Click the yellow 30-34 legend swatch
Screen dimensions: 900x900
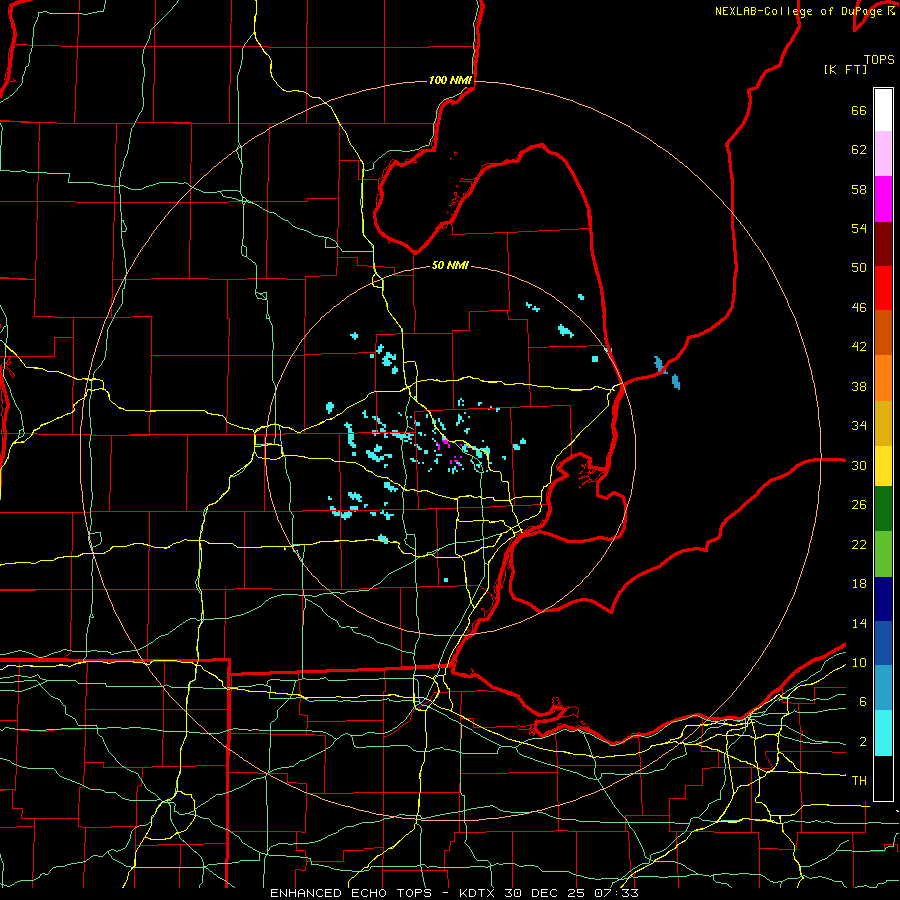[x=883, y=466]
